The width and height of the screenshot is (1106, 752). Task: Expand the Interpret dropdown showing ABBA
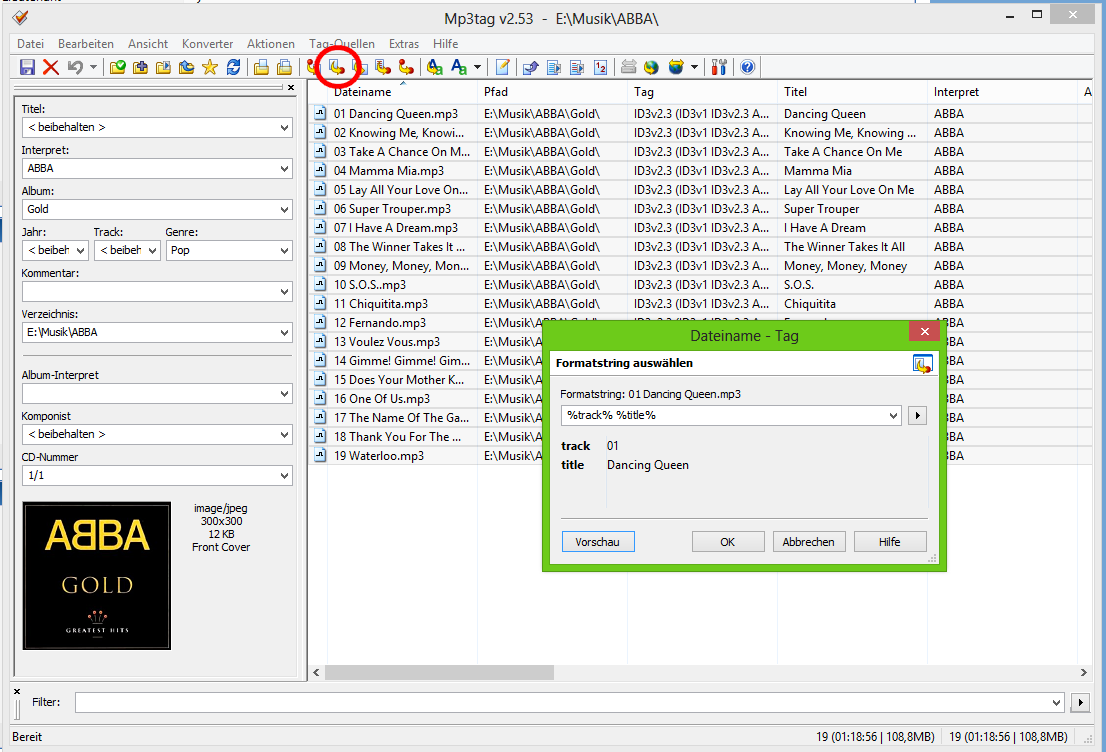284,169
